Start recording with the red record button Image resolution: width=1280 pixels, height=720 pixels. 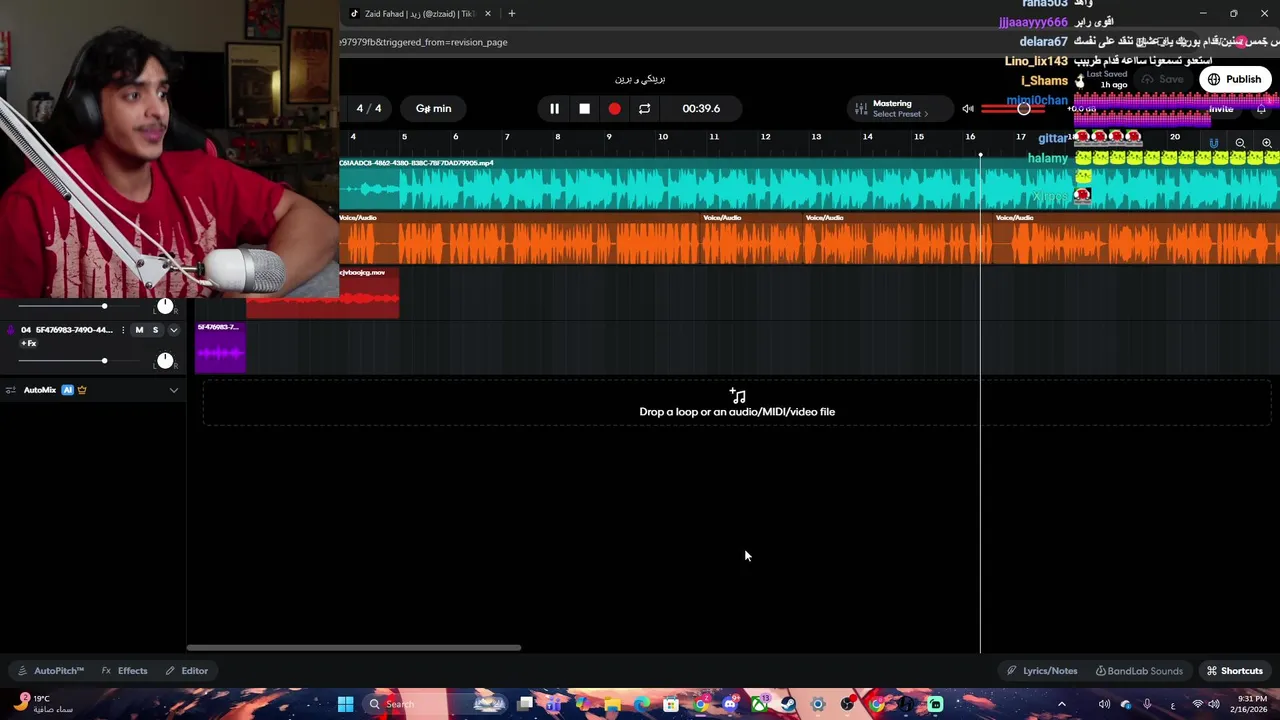click(x=614, y=108)
